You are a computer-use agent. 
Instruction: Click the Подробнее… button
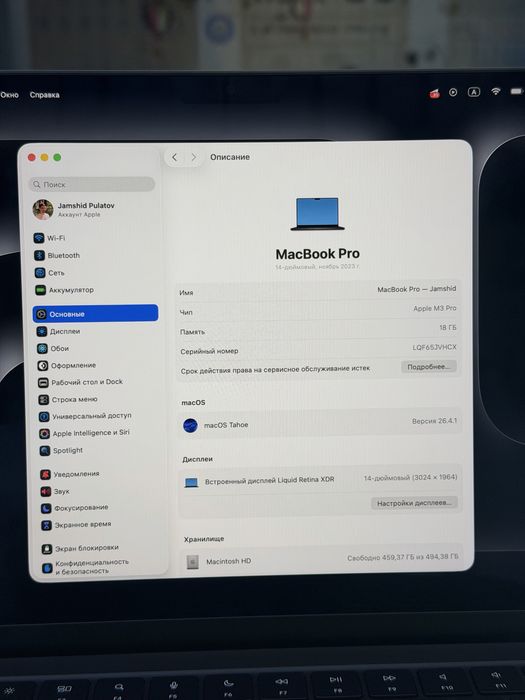[429, 367]
